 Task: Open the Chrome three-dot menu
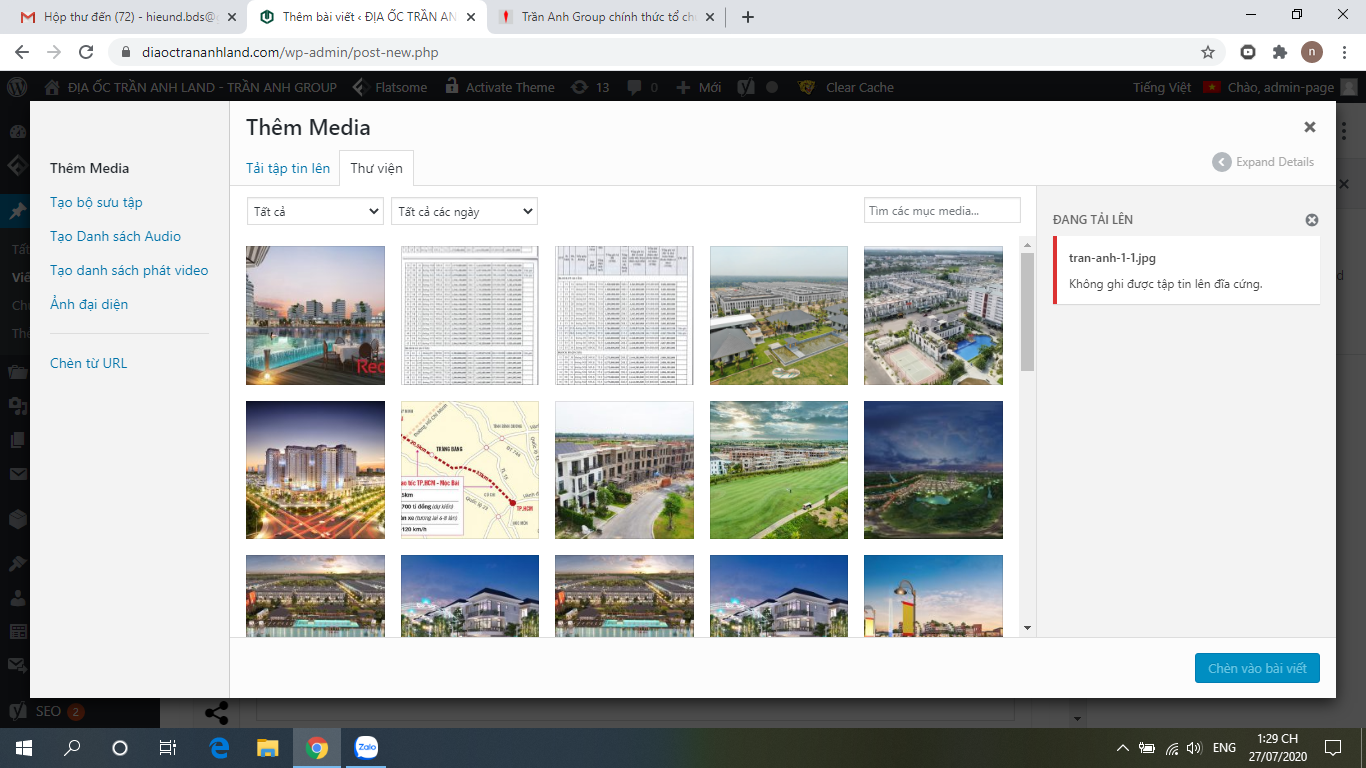(1344, 52)
